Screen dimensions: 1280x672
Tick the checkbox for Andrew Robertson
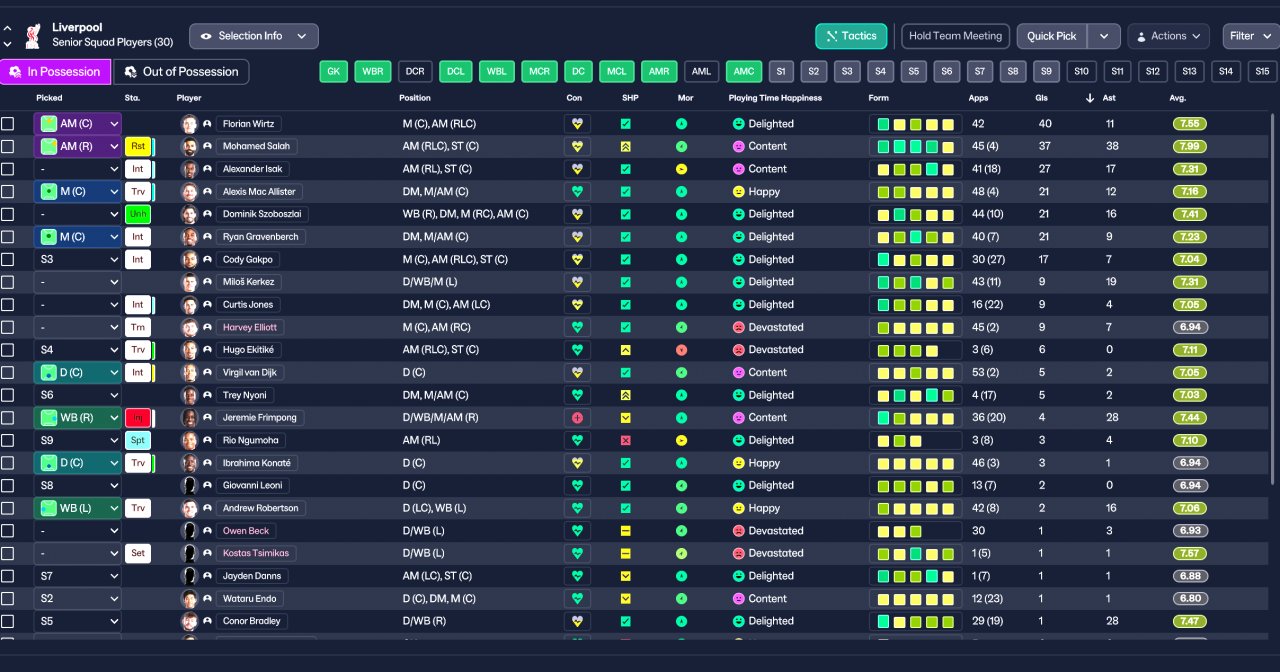coord(8,508)
